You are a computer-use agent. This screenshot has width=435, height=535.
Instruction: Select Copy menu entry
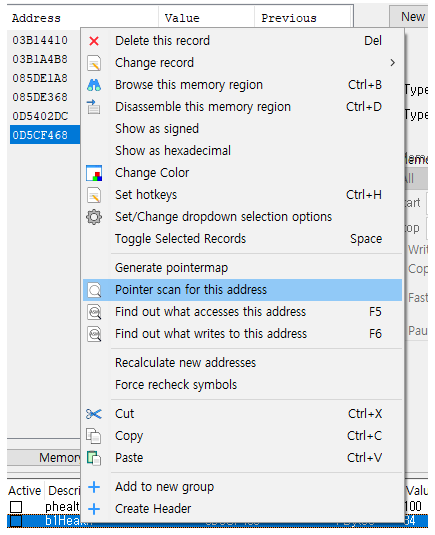point(243,436)
